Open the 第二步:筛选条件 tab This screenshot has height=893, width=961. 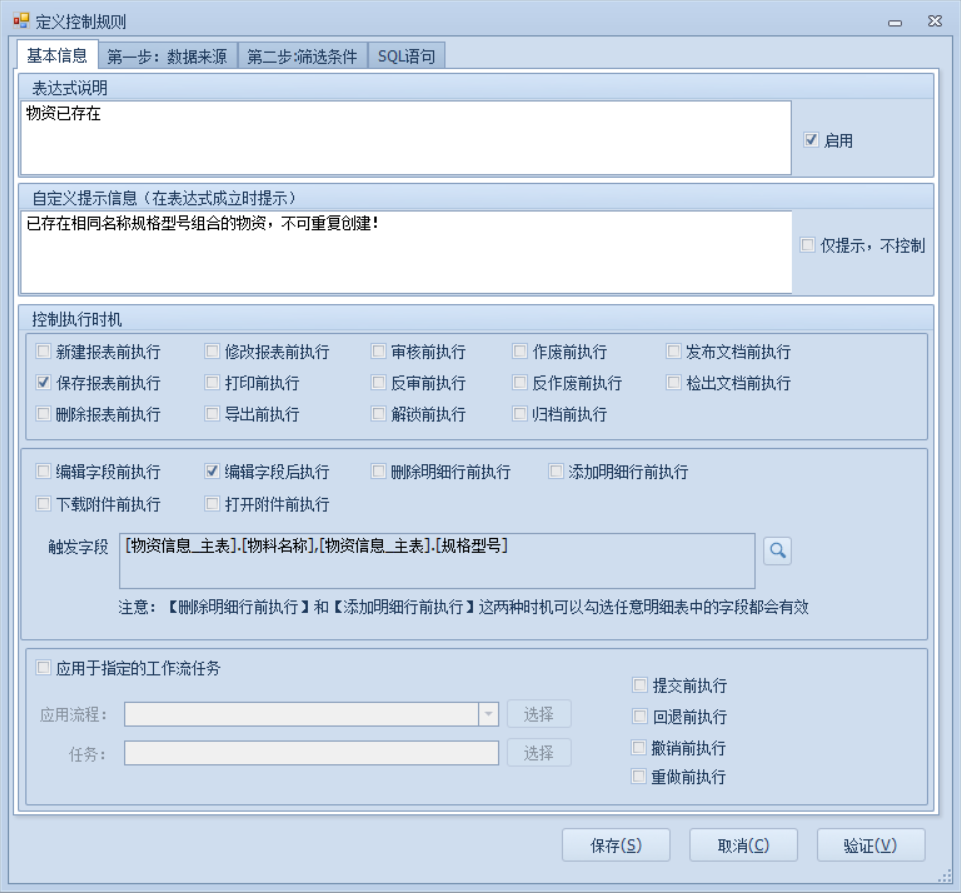tap(302, 56)
